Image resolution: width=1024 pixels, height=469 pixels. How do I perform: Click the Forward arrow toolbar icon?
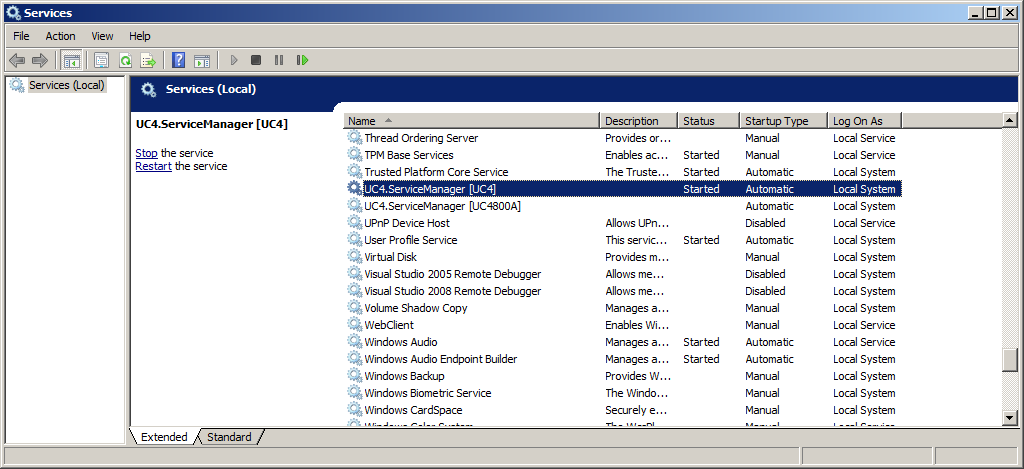click(40, 61)
